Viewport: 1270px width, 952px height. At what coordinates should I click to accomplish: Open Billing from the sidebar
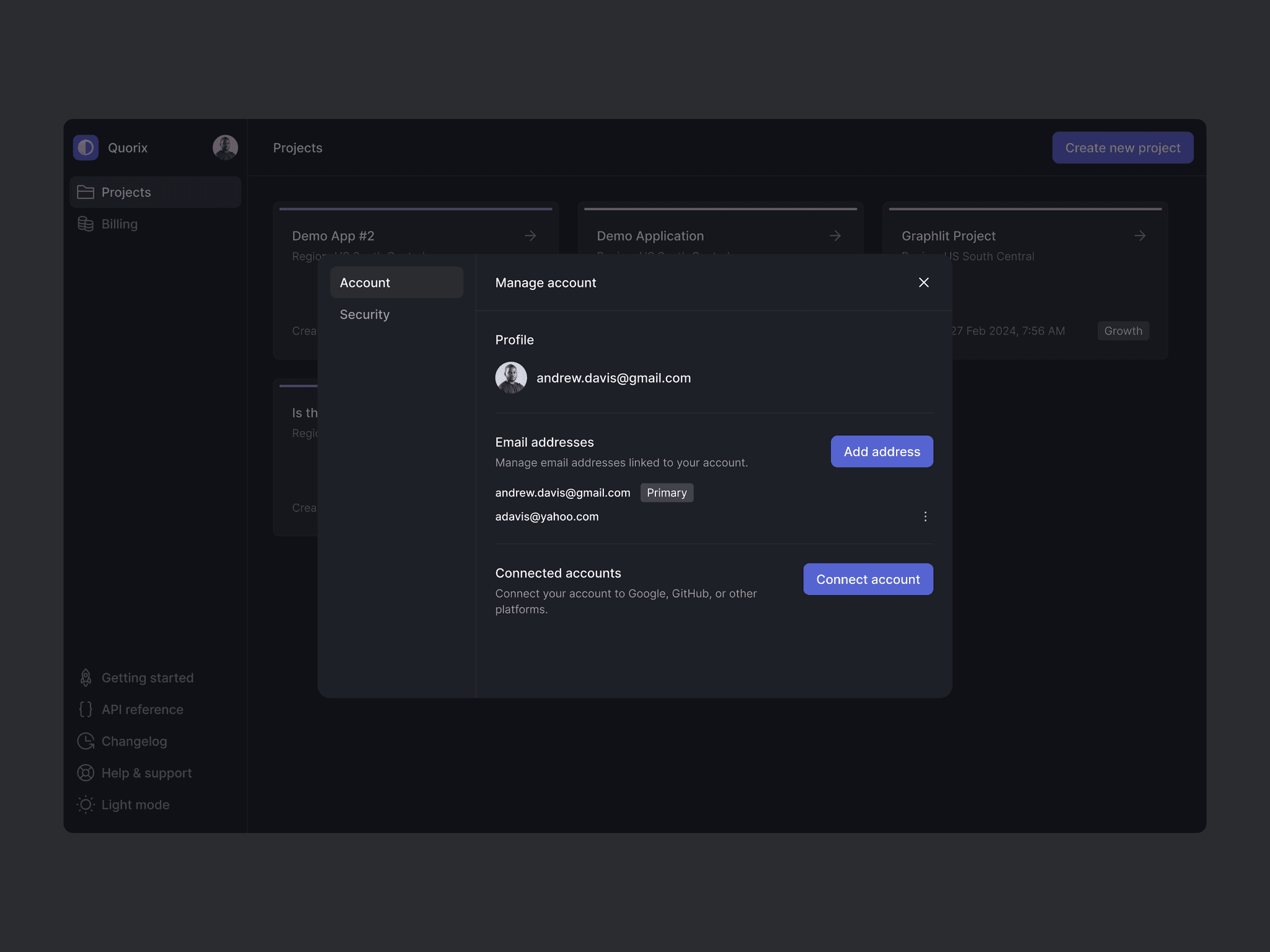click(x=119, y=224)
